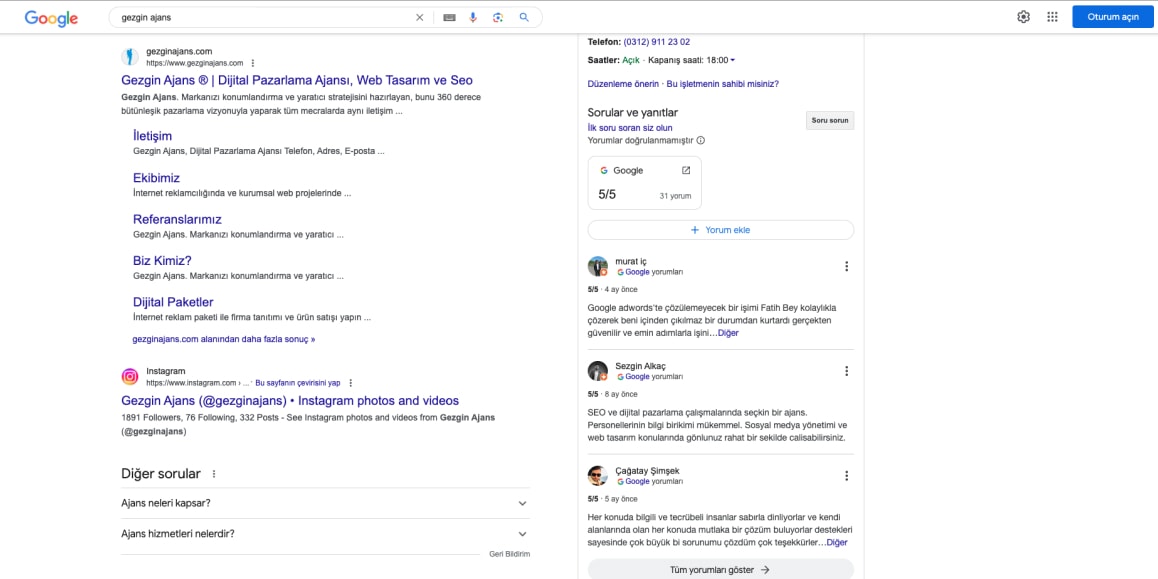The image size is (1158, 579).
Task: View murat iç's profile photo
Action: (597, 267)
